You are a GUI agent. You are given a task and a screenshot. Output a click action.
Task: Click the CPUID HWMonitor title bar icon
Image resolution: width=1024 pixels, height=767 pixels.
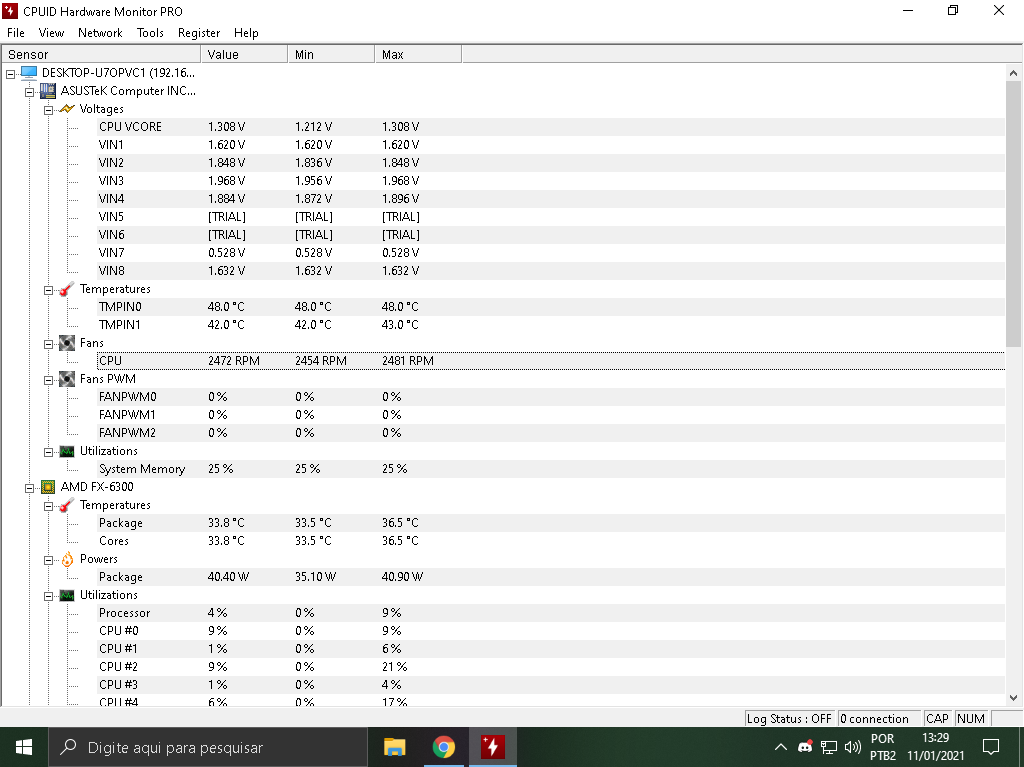click(x=10, y=11)
